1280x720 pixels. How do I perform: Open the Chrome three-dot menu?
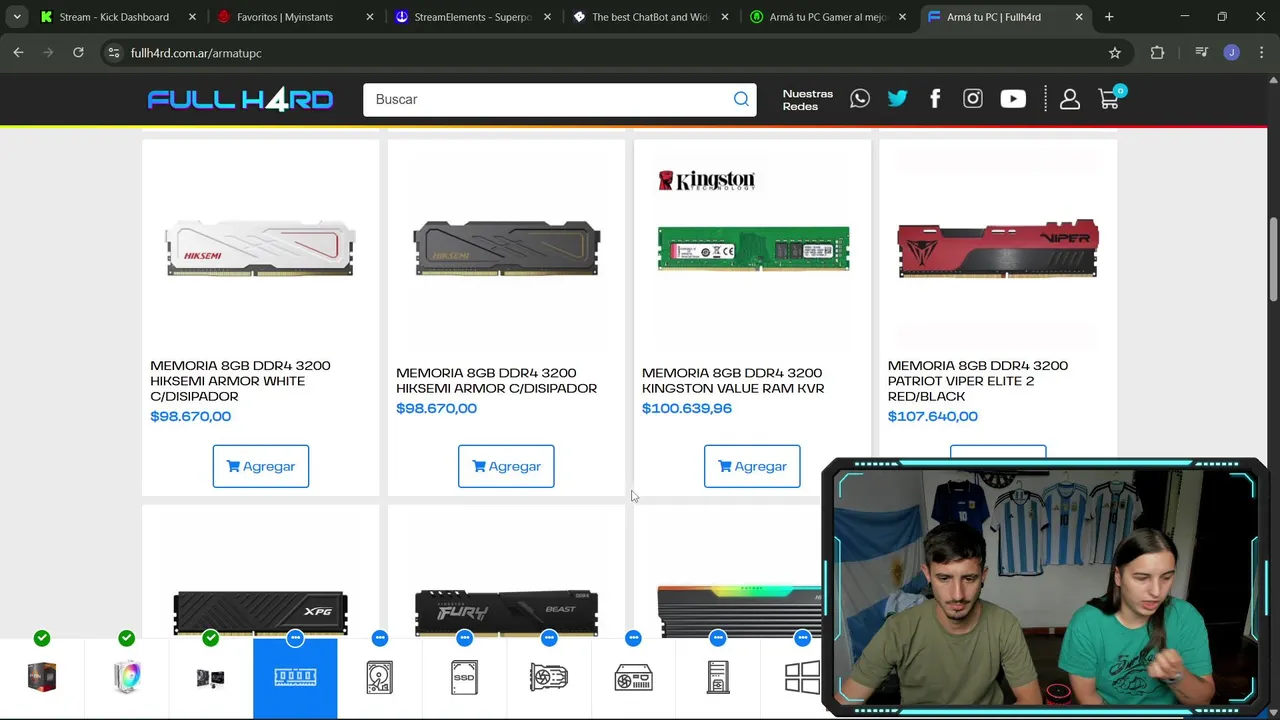click(1261, 53)
